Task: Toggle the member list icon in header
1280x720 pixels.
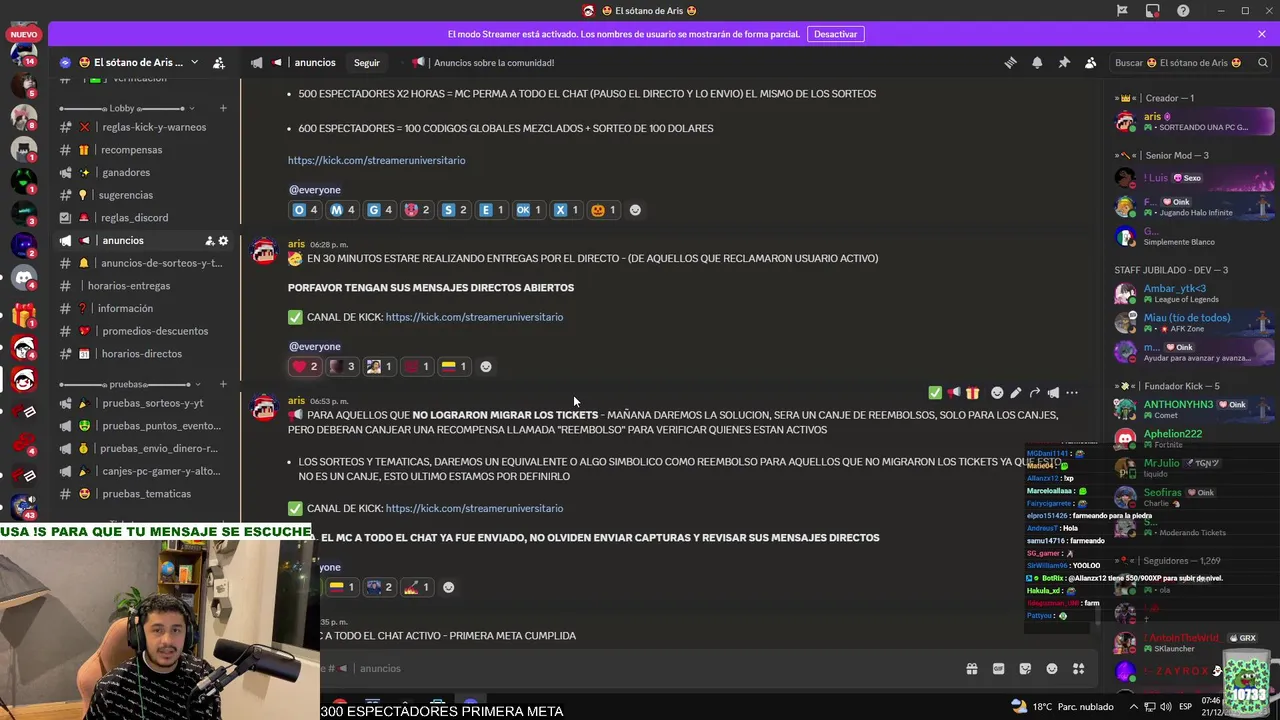Action: 1091,62
